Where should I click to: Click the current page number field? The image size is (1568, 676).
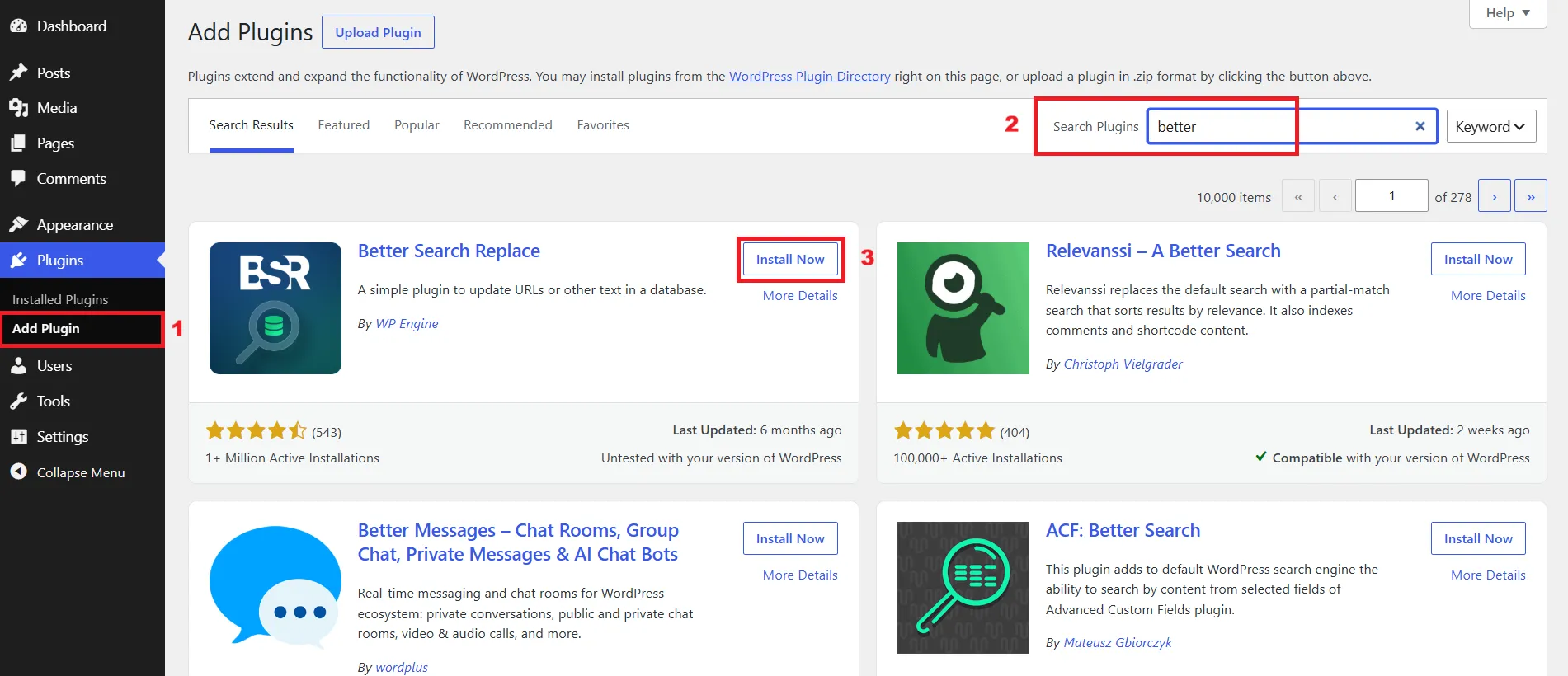pyautogui.click(x=1392, y=196)
